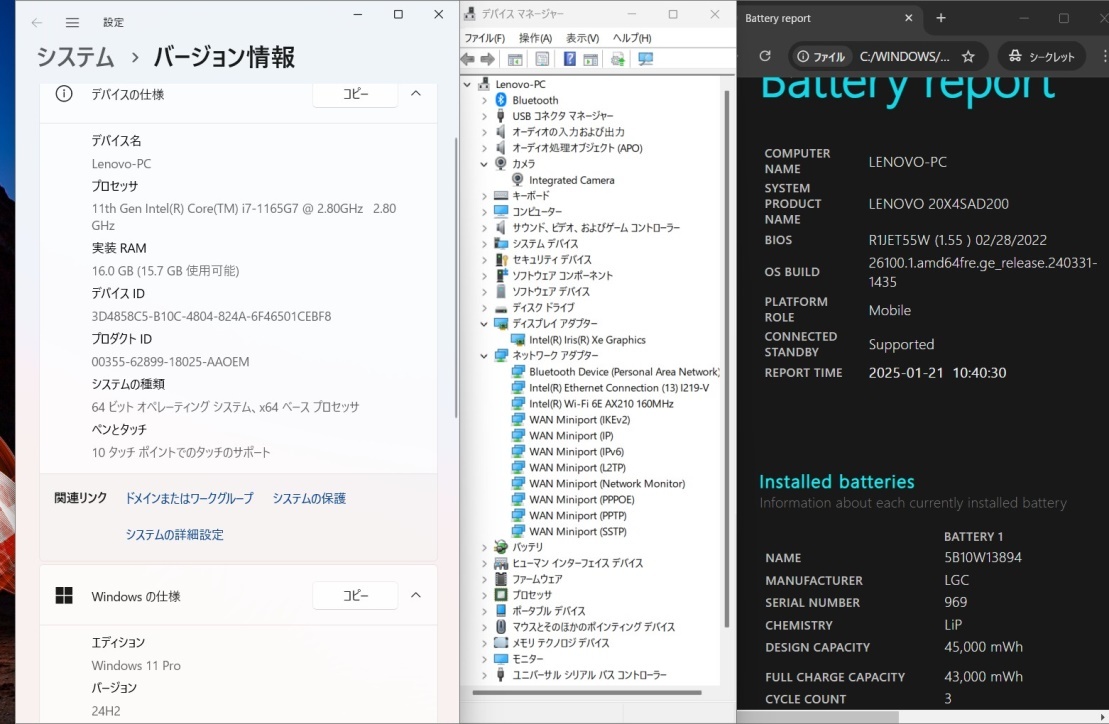This screenshot has height=724, width=1109.
Task: Collapse the ネットワーク アダプター category
Action: point(484,356)
